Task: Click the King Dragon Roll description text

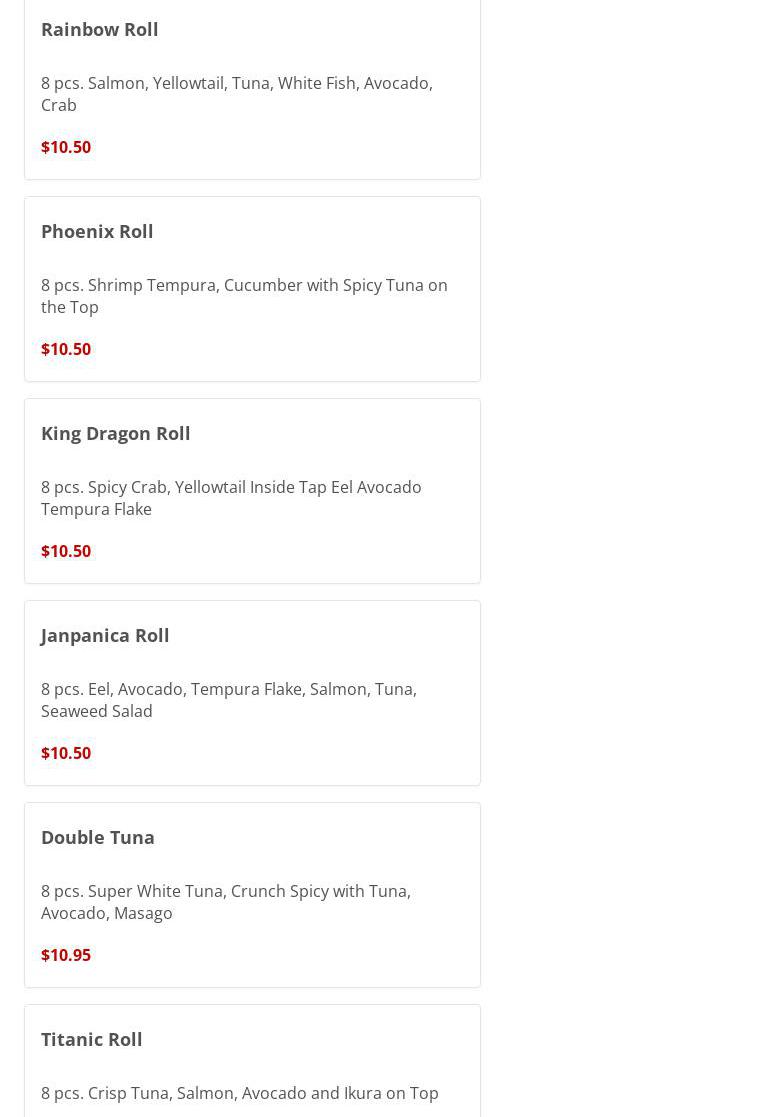Action: coord(231,498)
